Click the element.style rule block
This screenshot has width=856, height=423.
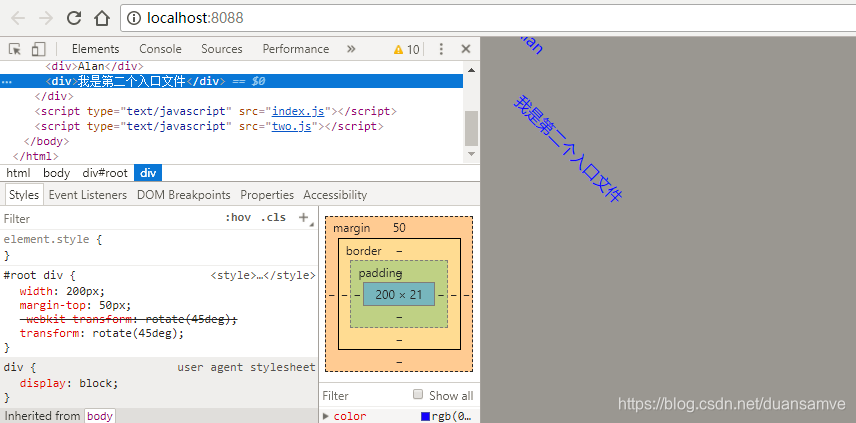[159, 247]
